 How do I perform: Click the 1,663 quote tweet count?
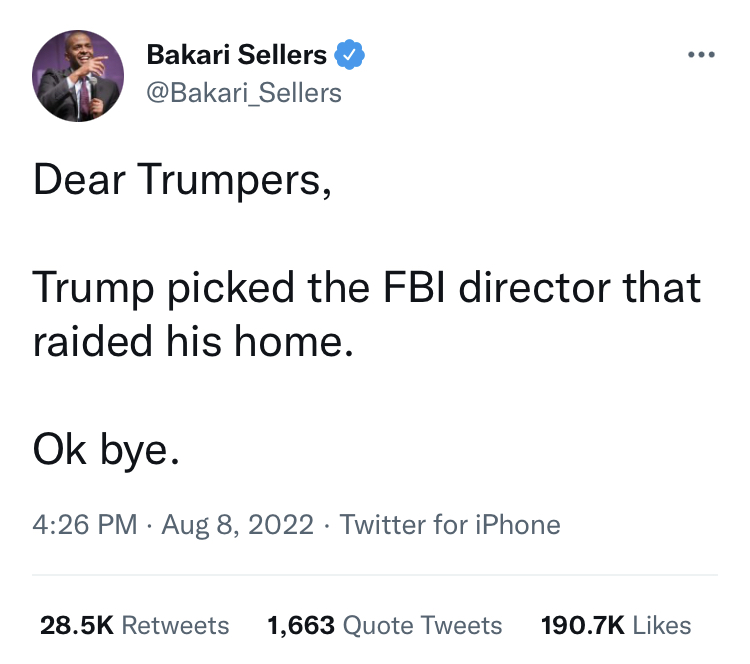tap(301, 626)
